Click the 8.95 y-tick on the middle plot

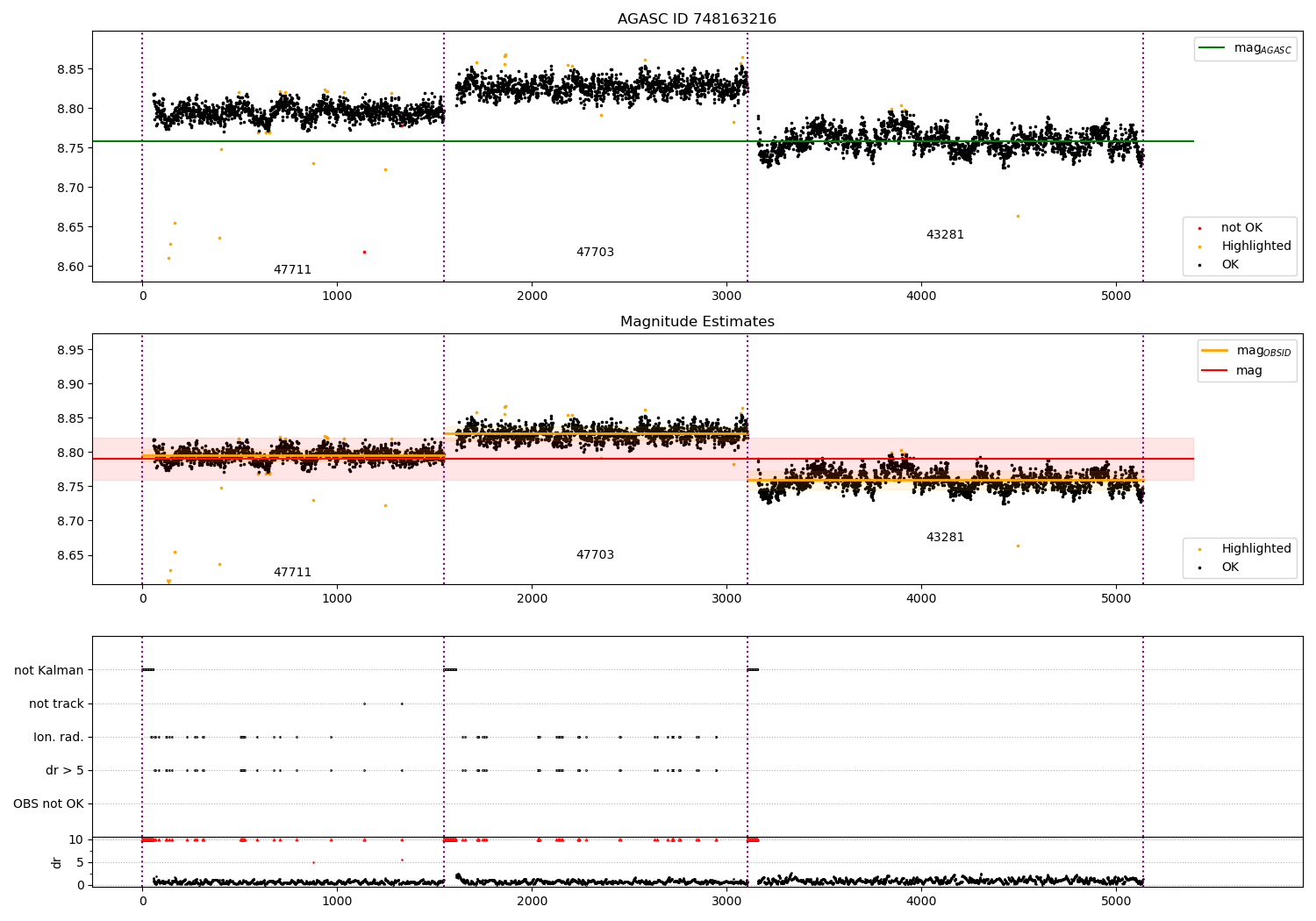(x=68, y=350)
